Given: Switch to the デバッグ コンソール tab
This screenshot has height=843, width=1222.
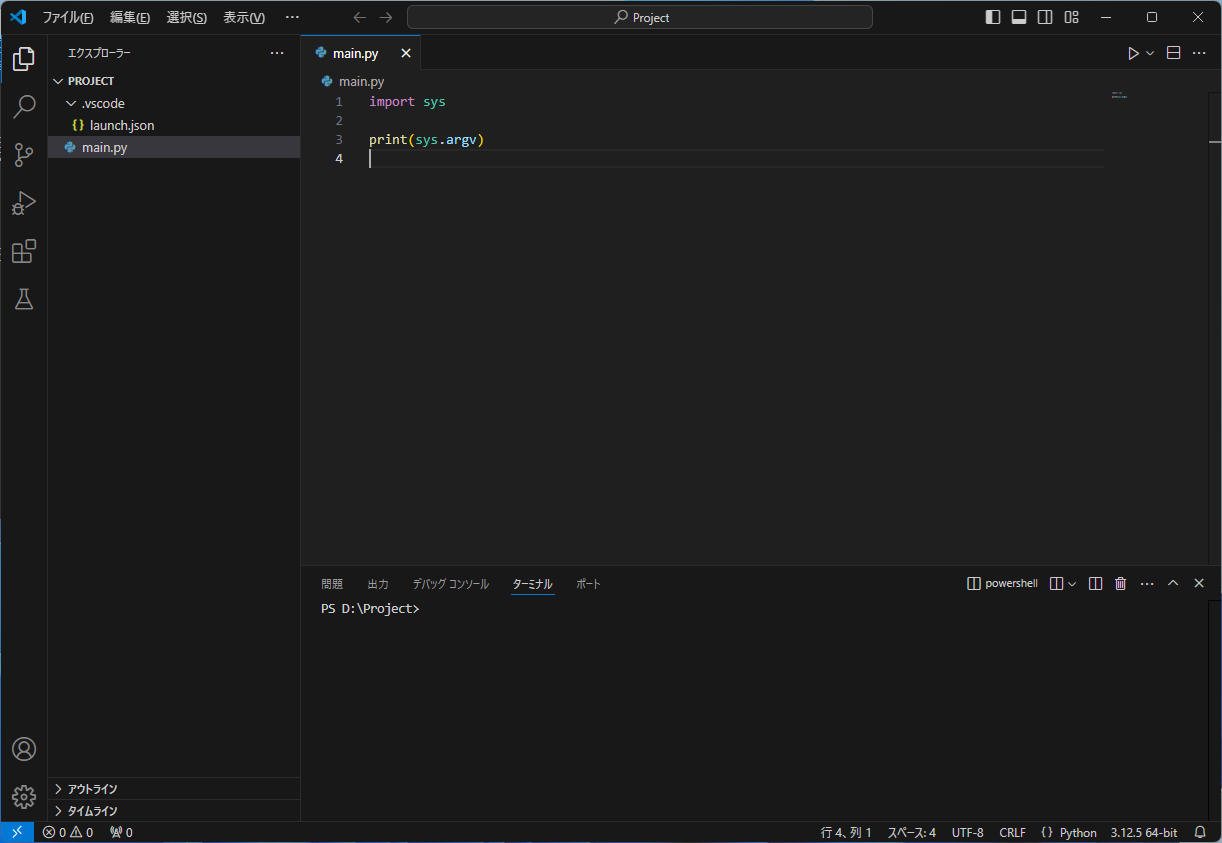Looking at the screenshot, I should click(451, 583).
